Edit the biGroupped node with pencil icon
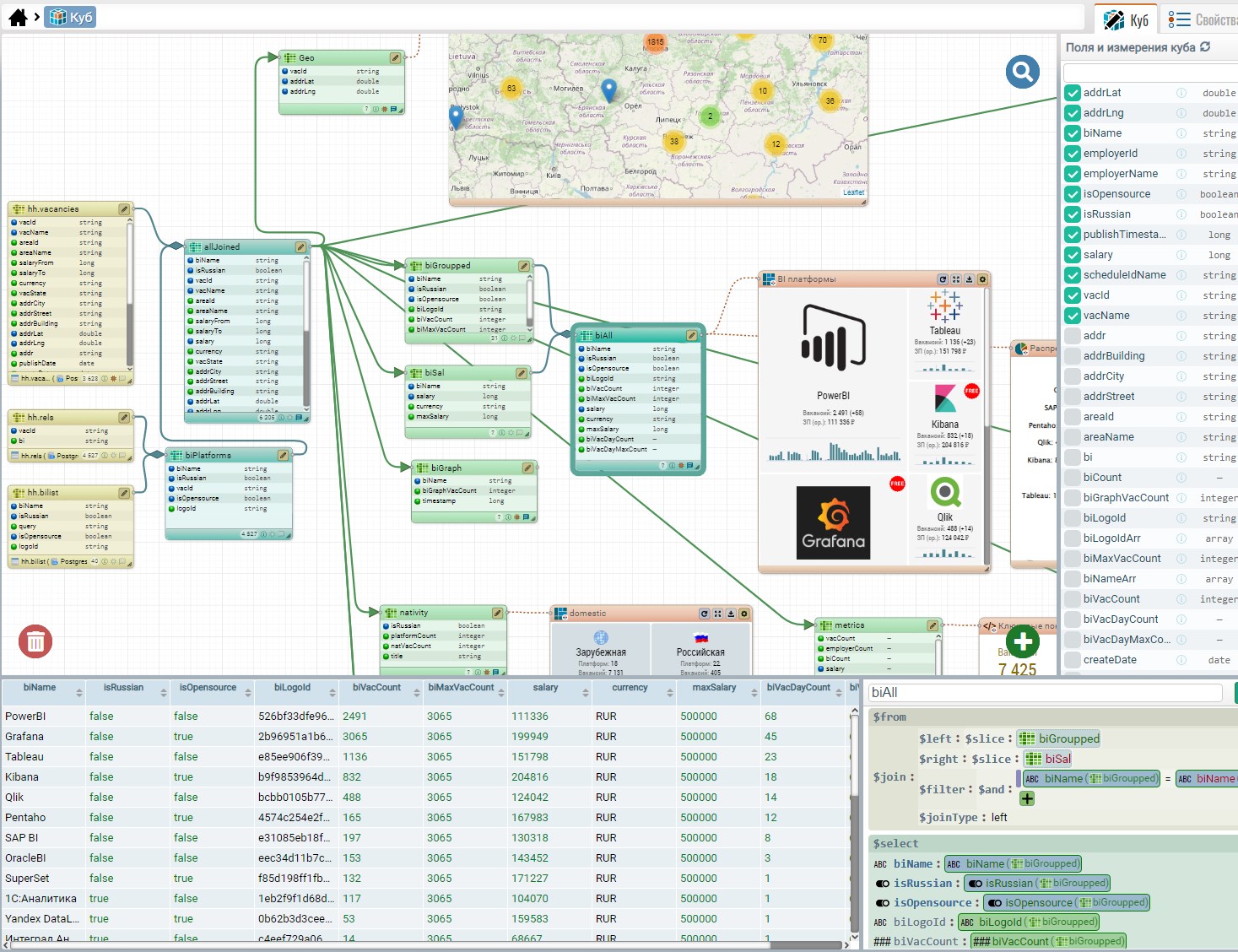This screenshot has width=1238, height=952. pyautogui.click(x=524, y=265)
